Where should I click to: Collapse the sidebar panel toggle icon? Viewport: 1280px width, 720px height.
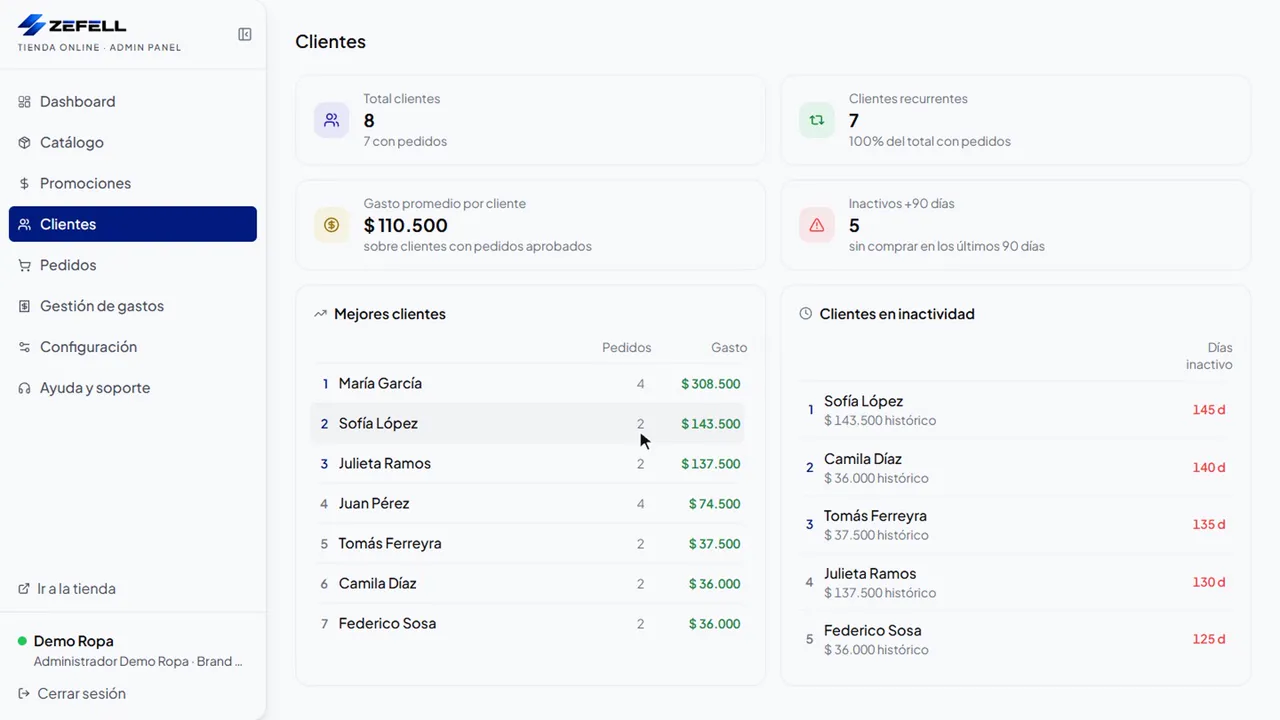(x=245, y=34)
